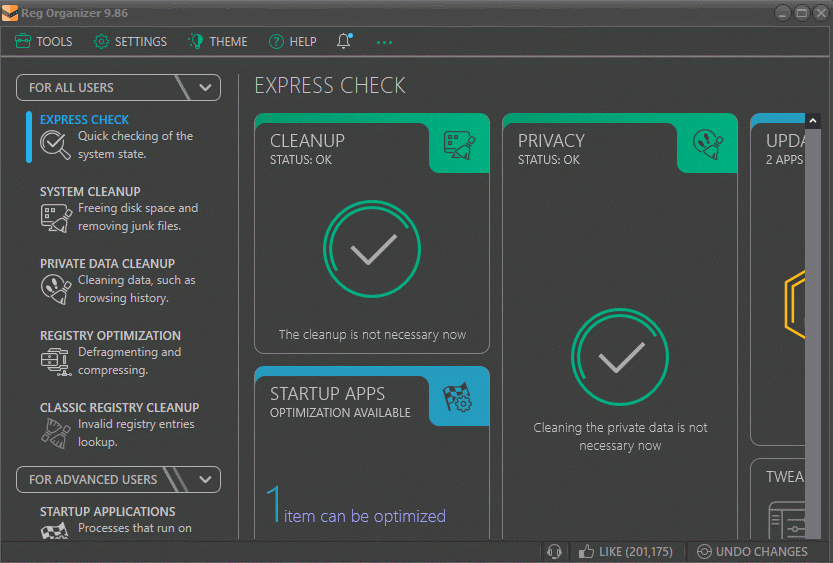Click the Private Data Cleanup icon
Image resolution: width=833 pixels, height=563 pixels.
pos(56,289)
